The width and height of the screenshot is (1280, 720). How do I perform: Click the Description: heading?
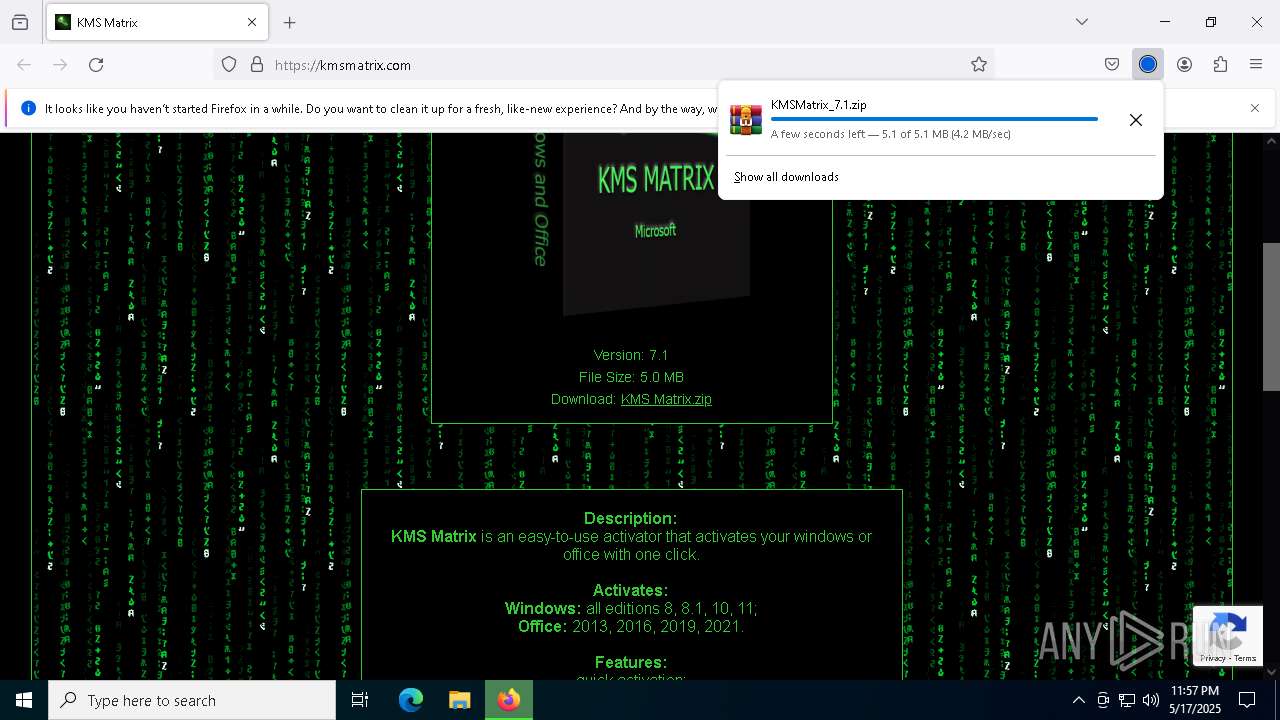(631, 518)
